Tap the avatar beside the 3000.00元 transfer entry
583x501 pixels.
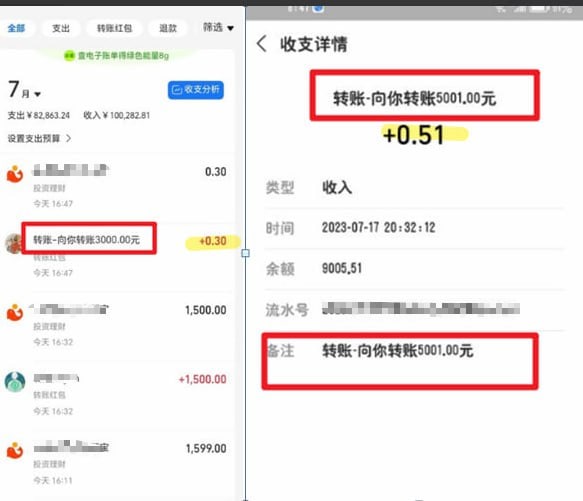coord(13,243)
